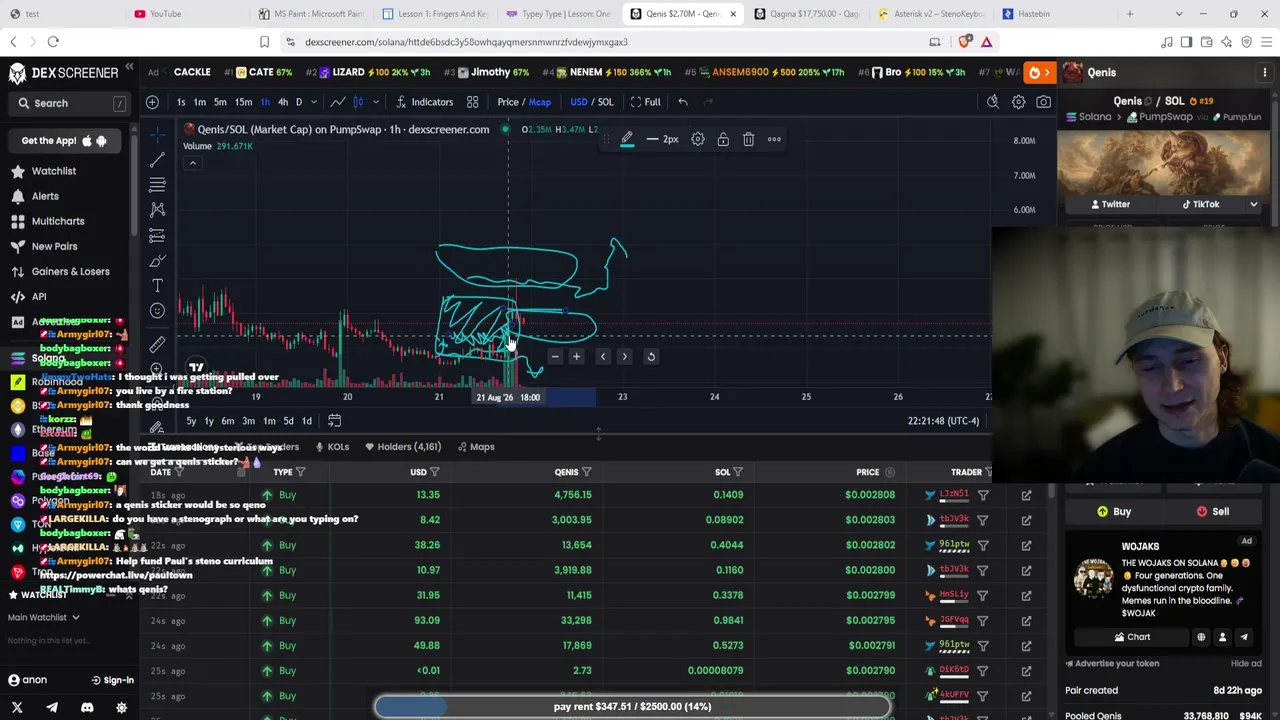Select the text annotation tool
Screen dimensions: 1280x720
point(157,286)
